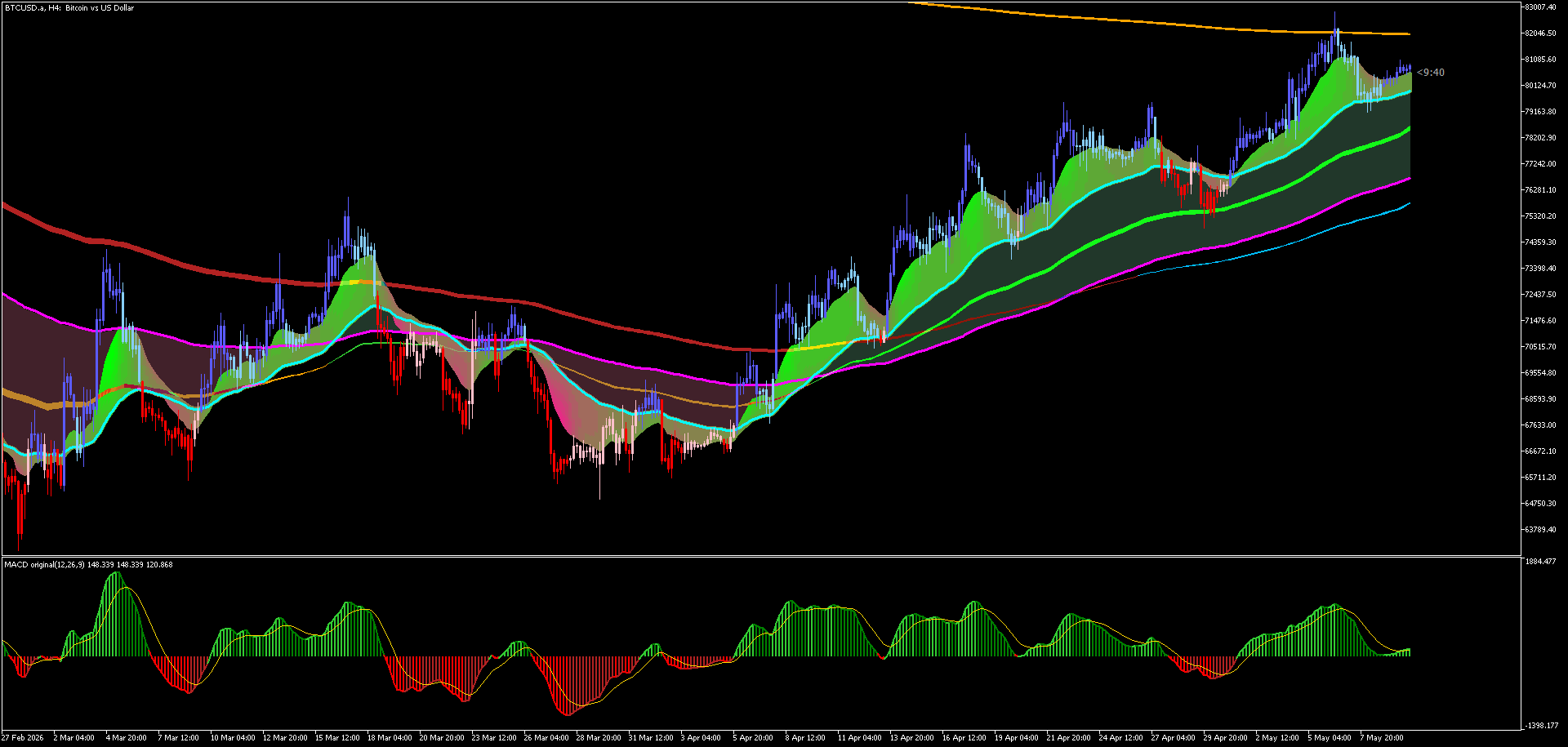1568x747 pixels.
Task: Click the 27 Feb 2026 date label
Action: [23, 738]
